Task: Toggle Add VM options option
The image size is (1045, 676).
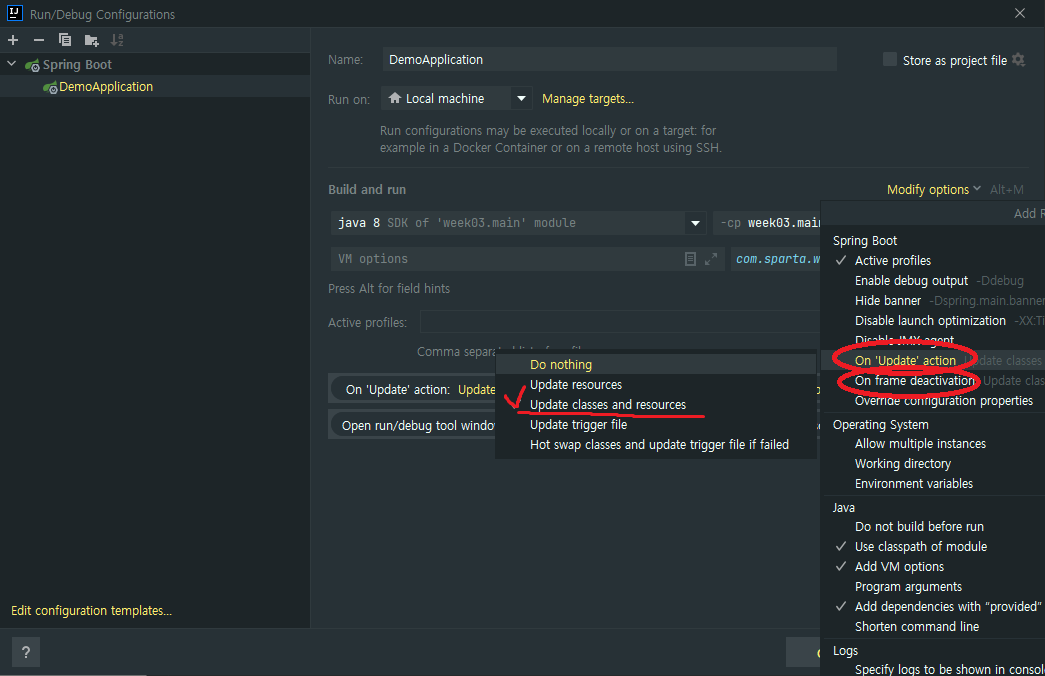Action: pyautogui.click(x=933, y=567)
